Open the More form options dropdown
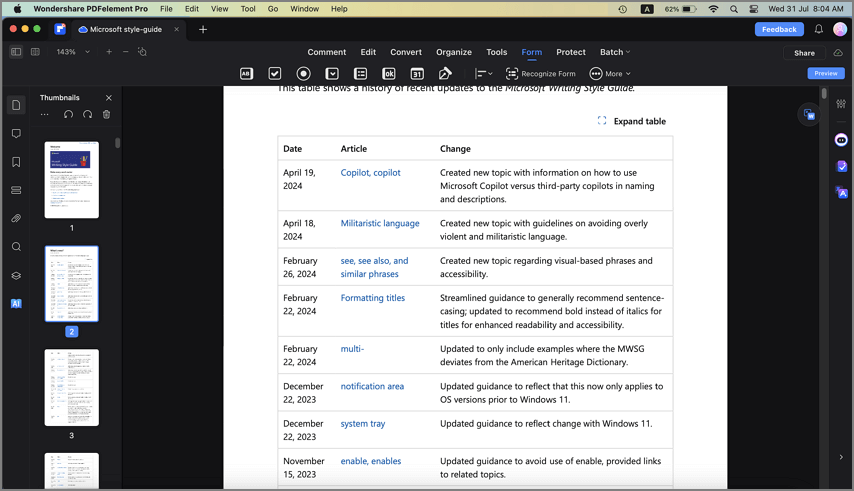This screenshot has height=491, width=854. [610, 74]
